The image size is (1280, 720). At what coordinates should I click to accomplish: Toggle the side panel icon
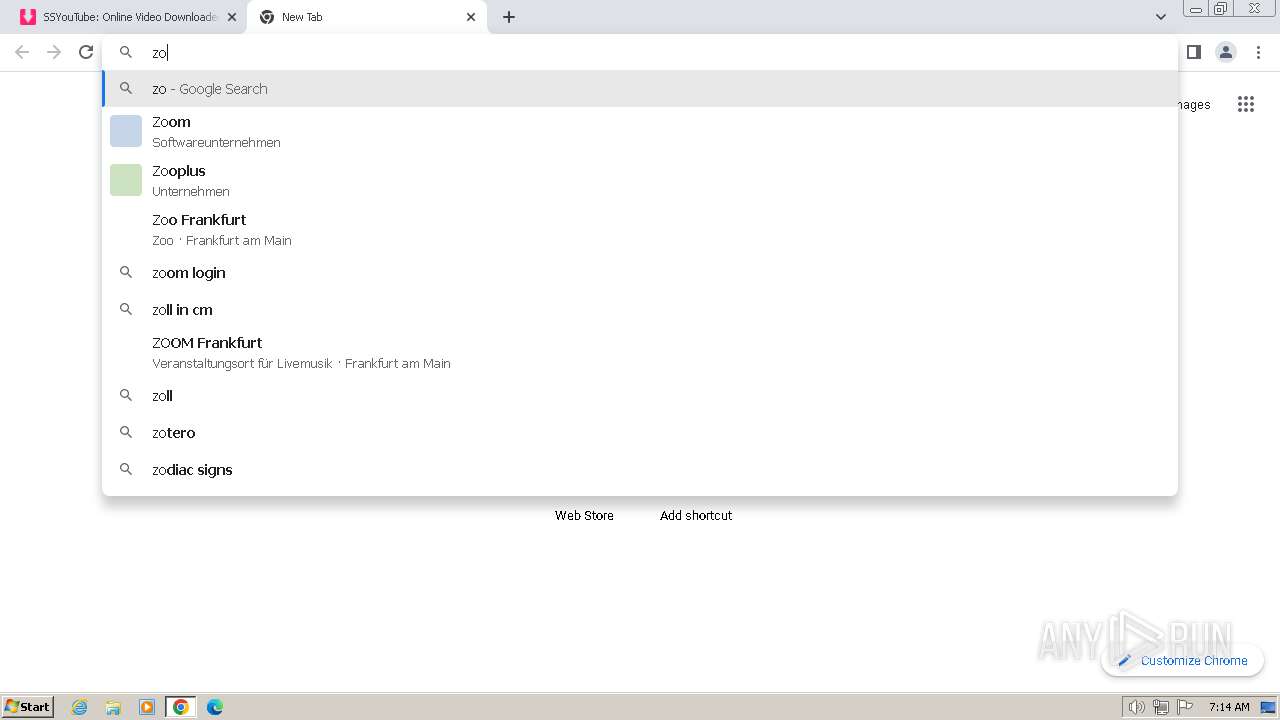point(1193,52)
